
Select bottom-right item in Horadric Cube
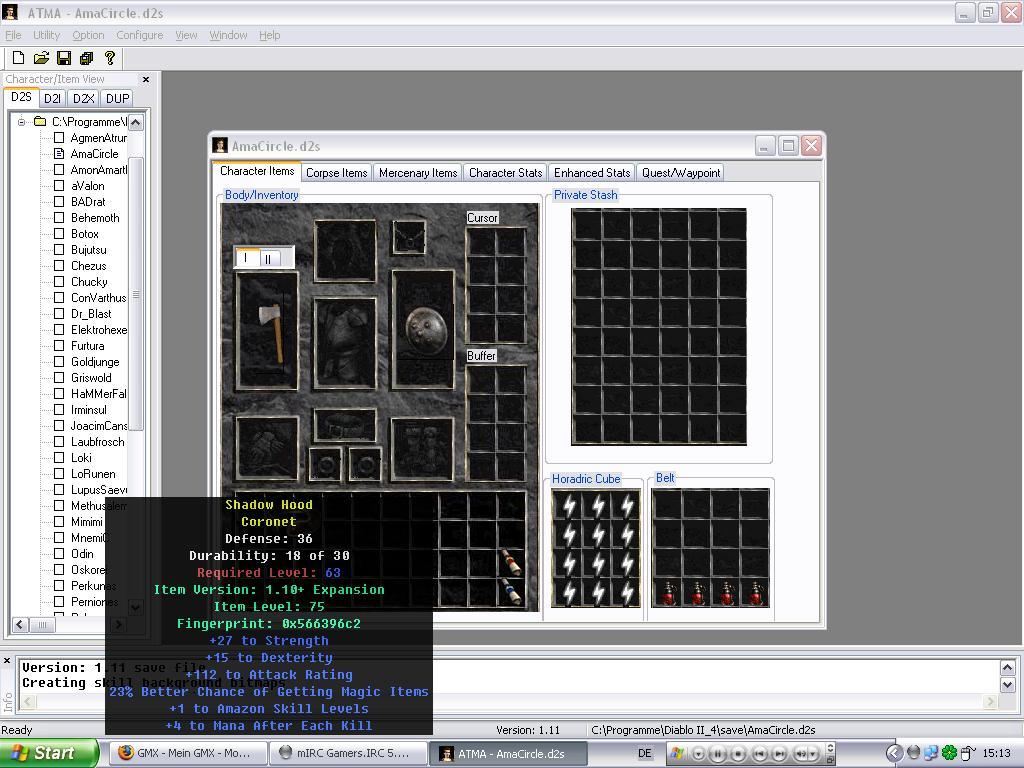tap(626, 592)
